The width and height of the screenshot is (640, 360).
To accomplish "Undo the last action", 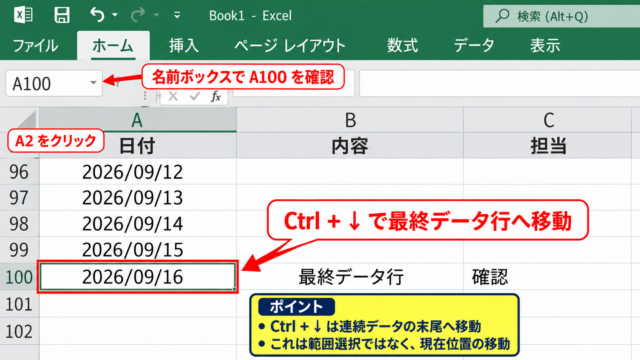I will [x=97, y=15].
